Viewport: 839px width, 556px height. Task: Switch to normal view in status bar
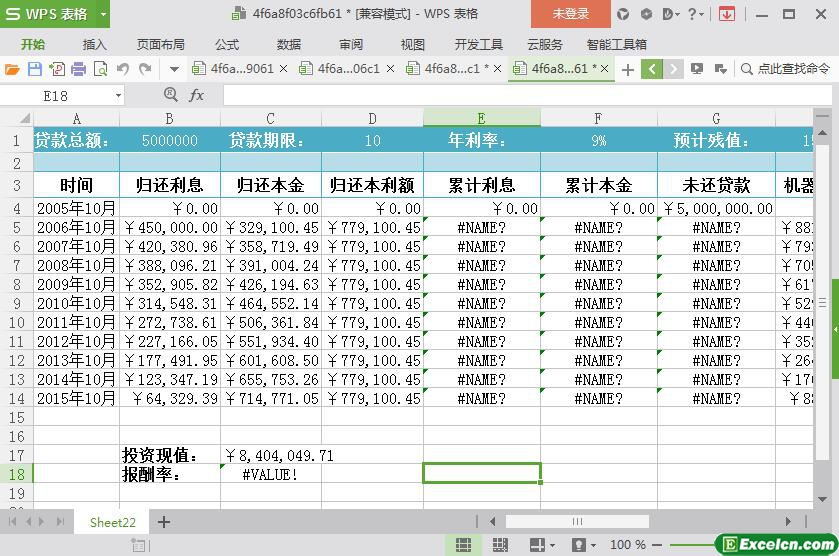[x=463, y=545]
